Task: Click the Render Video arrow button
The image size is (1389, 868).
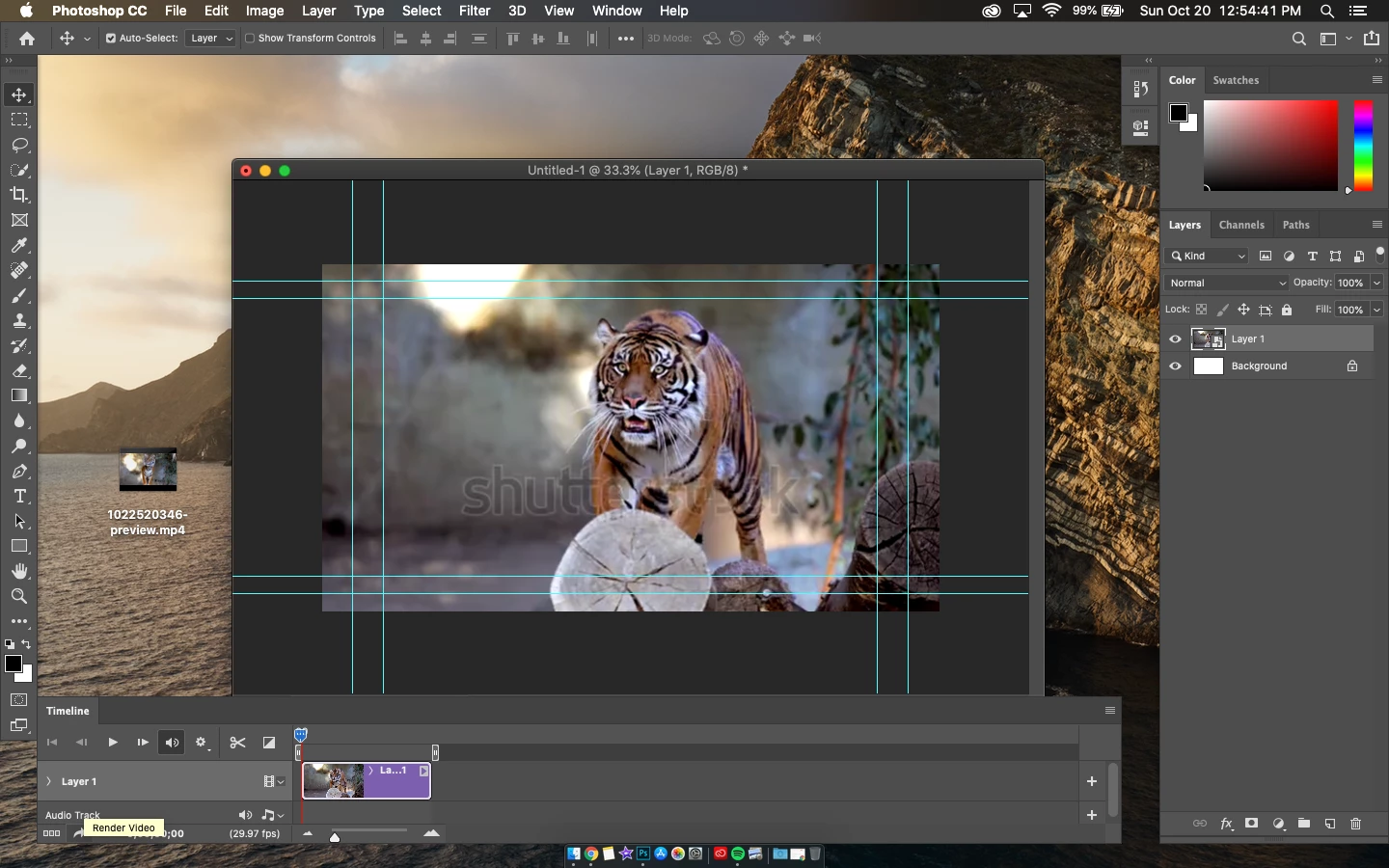Action: (78, 833)
